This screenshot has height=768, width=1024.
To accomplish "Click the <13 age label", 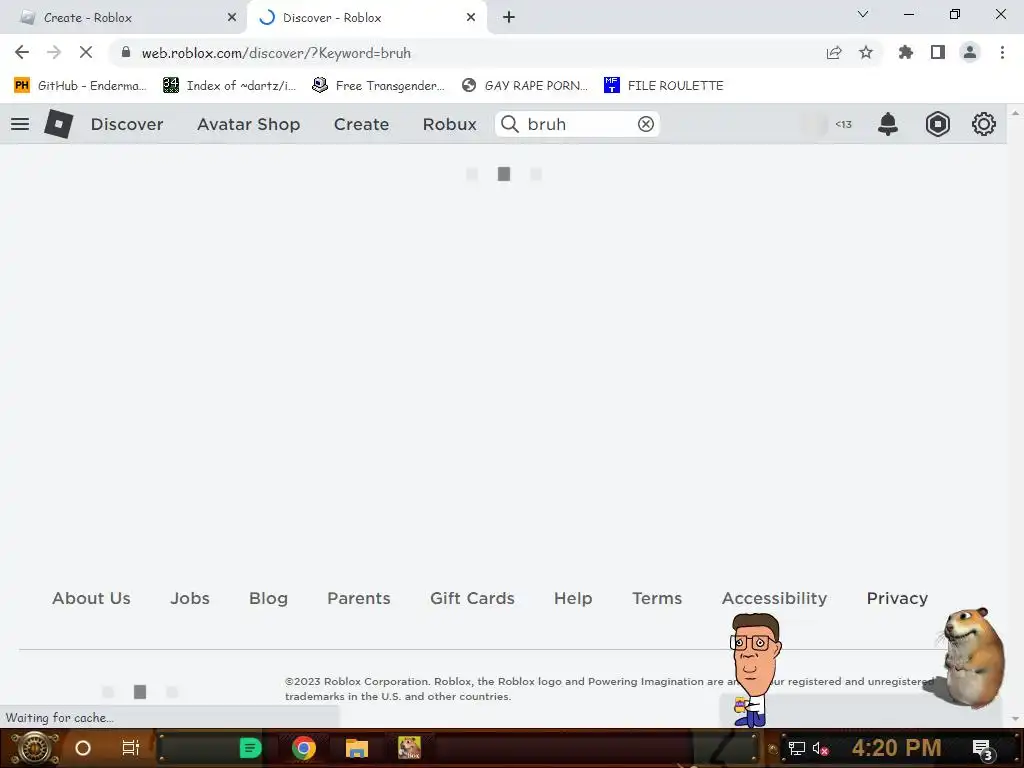I will click(843, 124).
